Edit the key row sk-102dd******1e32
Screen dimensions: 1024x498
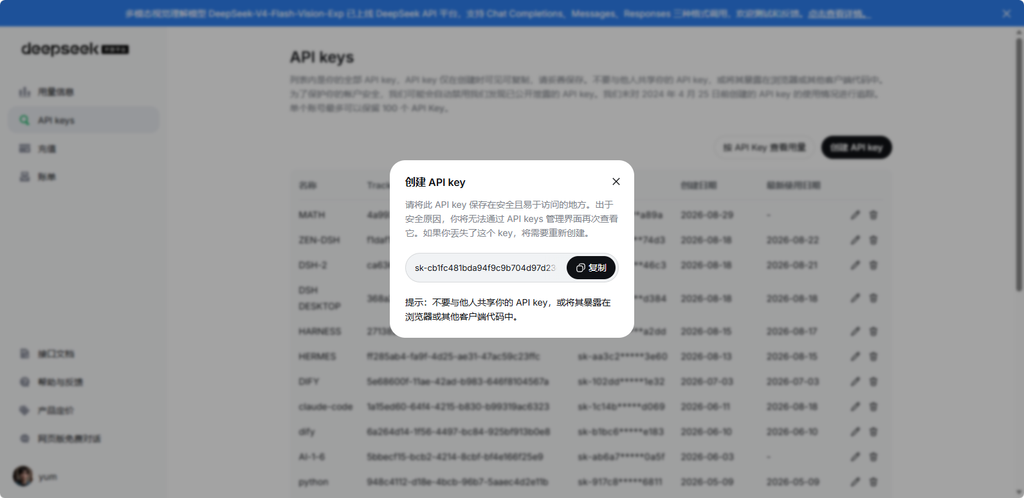855,381
